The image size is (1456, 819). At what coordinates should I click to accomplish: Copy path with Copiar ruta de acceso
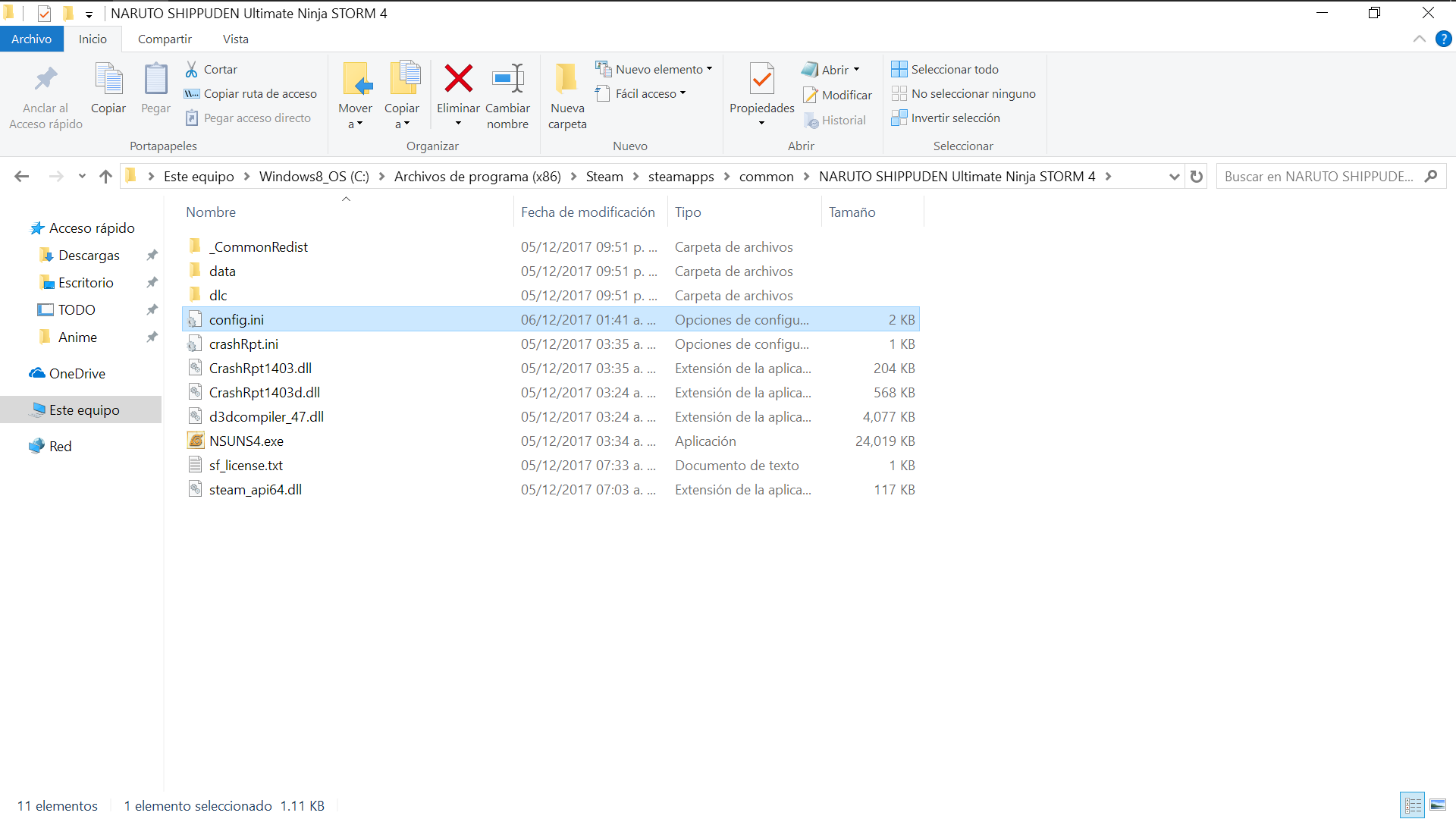click(250, 93)
